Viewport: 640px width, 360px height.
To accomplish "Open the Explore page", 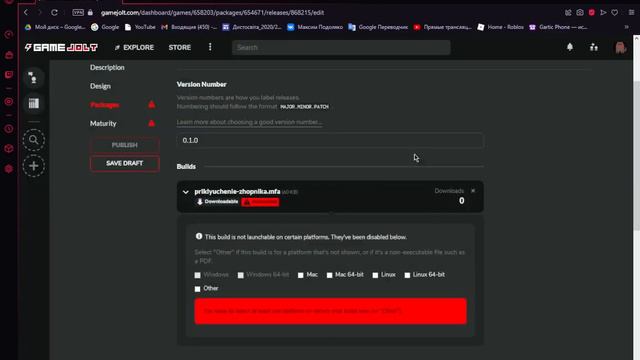I will (134, 47).
